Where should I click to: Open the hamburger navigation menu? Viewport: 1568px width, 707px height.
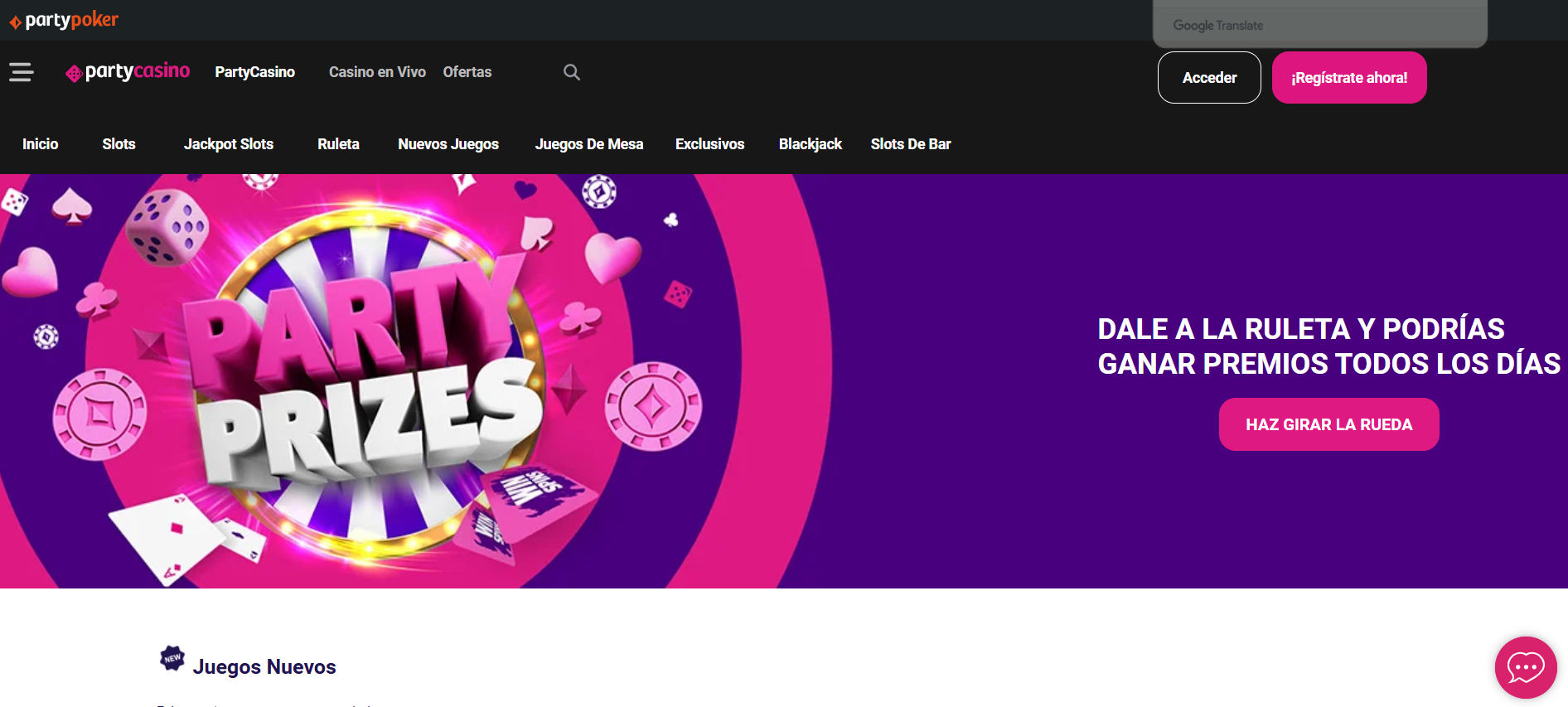tap(22, 72)
